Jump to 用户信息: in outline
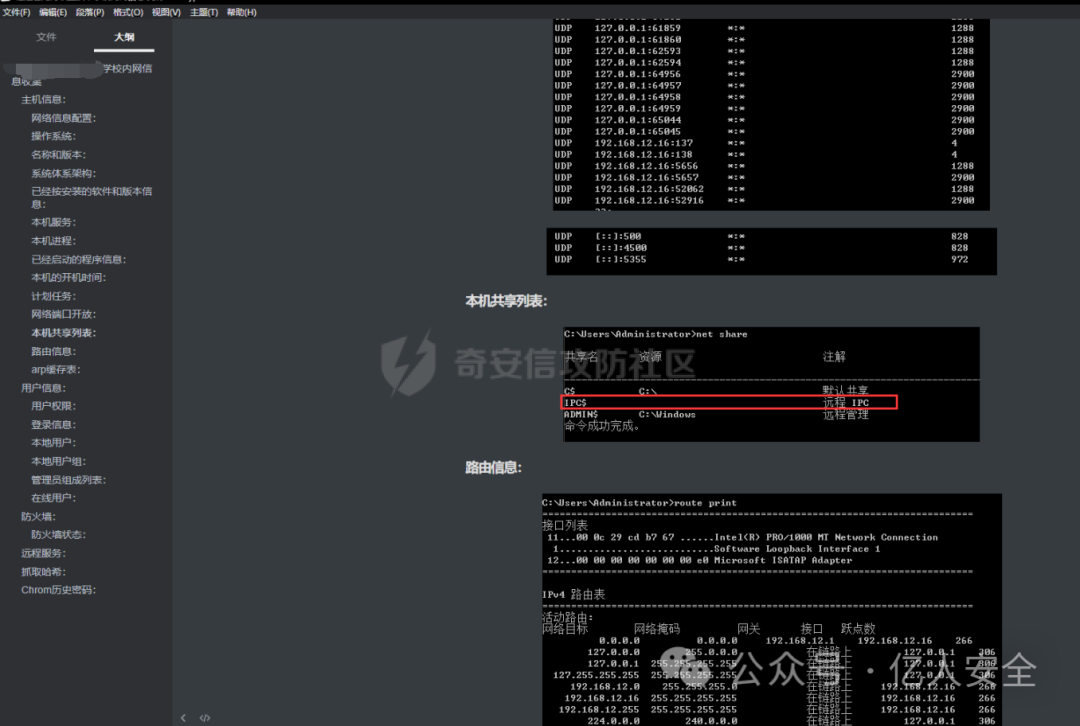The width and height of the screenshot is (1080, 726). [x=43, y=388]
